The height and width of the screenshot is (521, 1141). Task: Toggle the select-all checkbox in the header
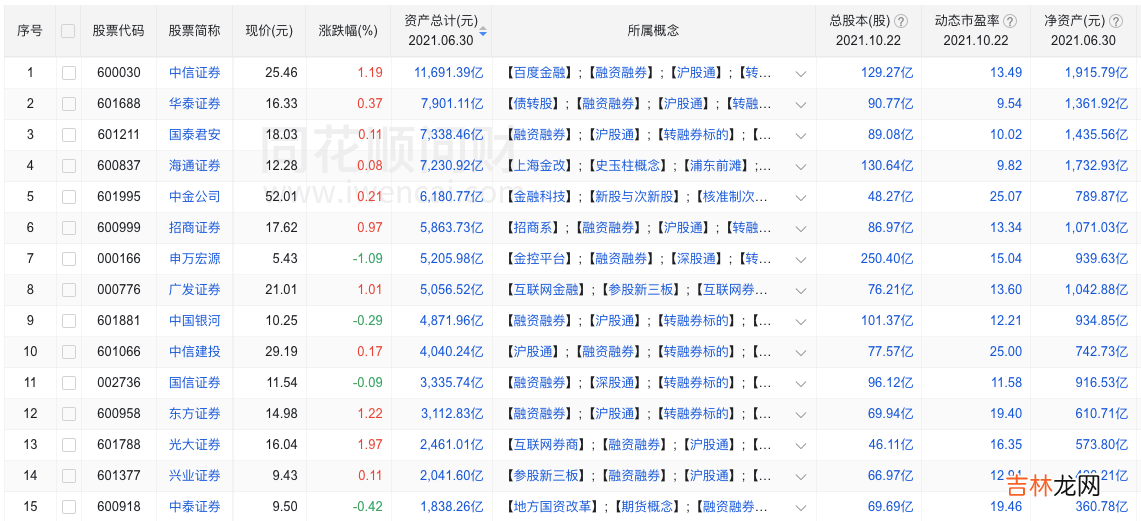point(68,31)
